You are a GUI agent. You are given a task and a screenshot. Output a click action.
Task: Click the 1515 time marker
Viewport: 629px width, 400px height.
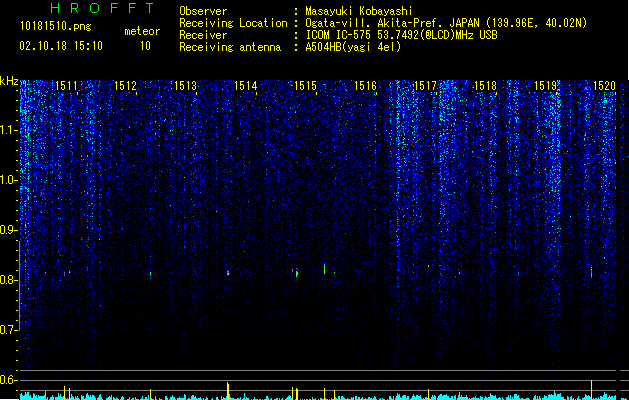tap(306, 85)
